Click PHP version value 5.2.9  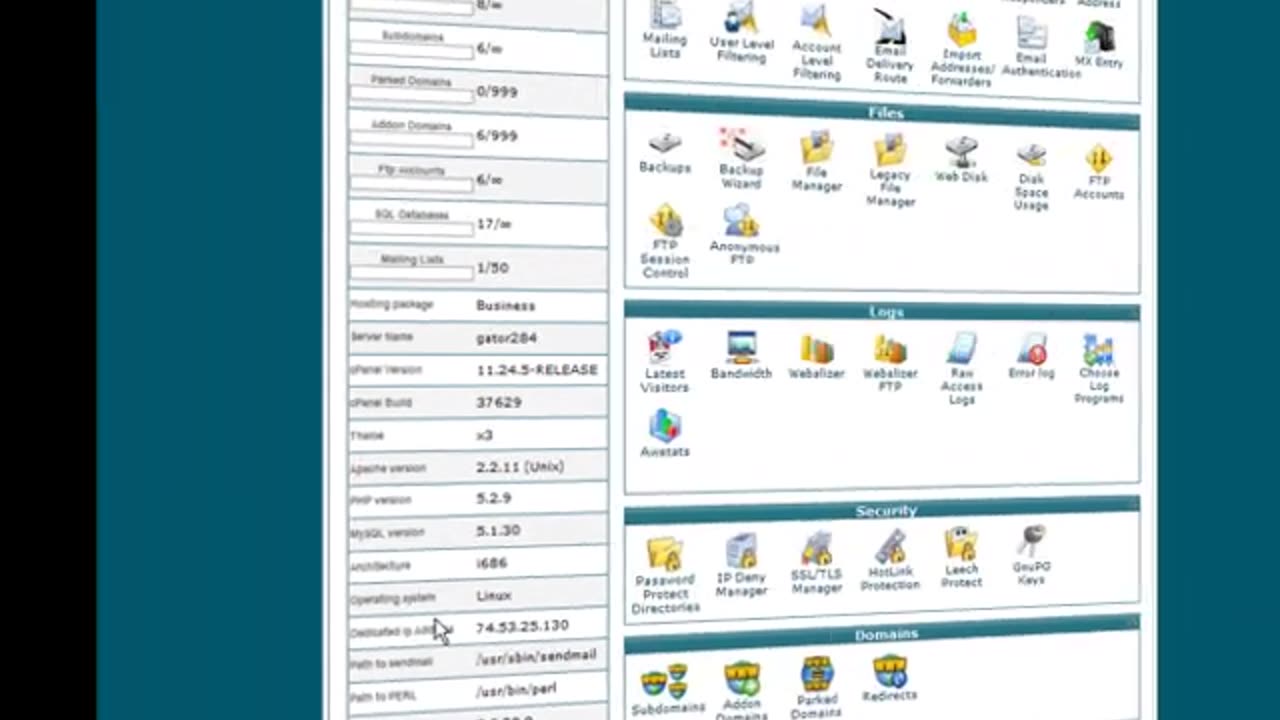pyautogui.click(x=493, y=498)
